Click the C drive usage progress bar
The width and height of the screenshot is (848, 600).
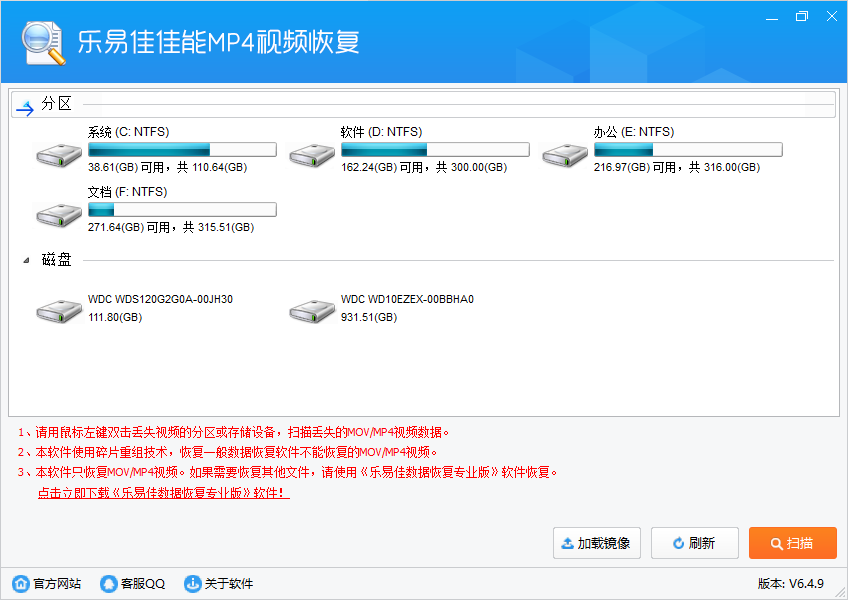(182, 149)
